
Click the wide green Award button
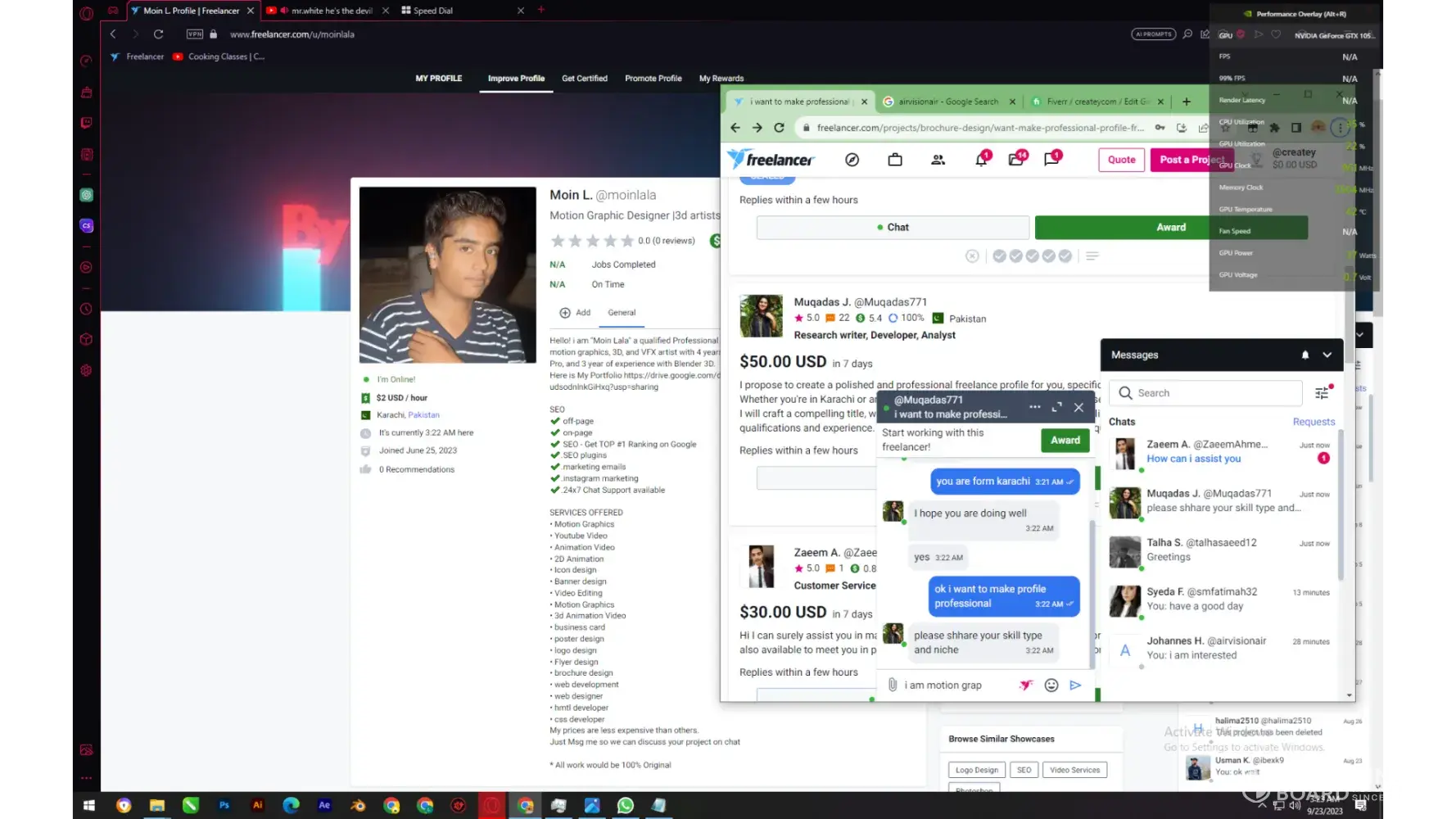pos(1171,228)
